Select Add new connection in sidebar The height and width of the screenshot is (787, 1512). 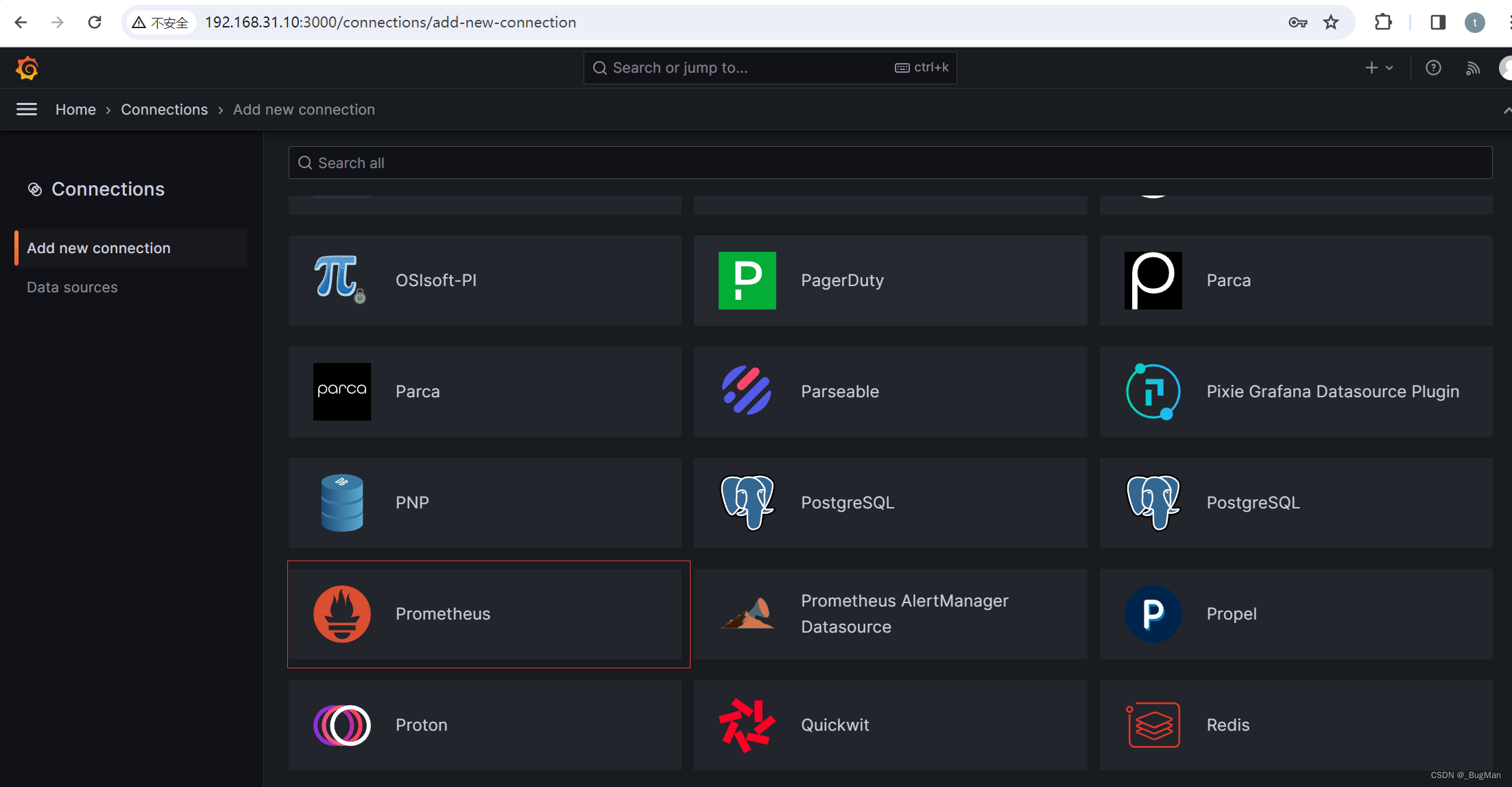point(130,248)
